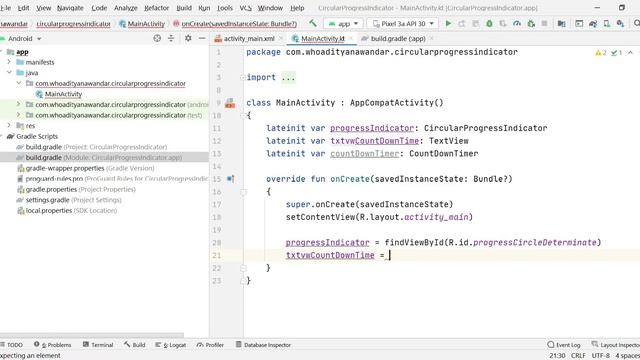This screenshot has height=360, width=640.
Task: Click the typo check indicator in editor corner
Action: pos(616,53)
